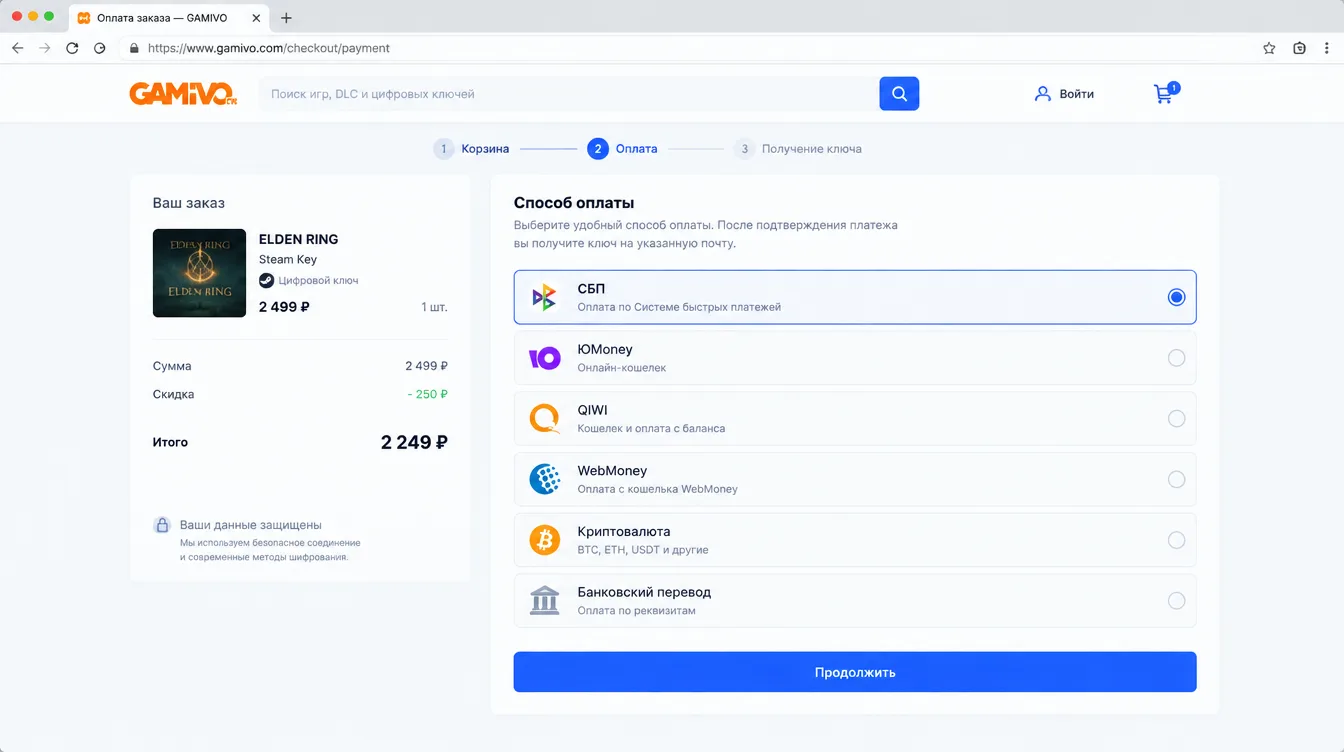The width and height of the screenshot is (1344, 752).
Task: Bookmark page with the star icon
Action: pos(1269,48)
